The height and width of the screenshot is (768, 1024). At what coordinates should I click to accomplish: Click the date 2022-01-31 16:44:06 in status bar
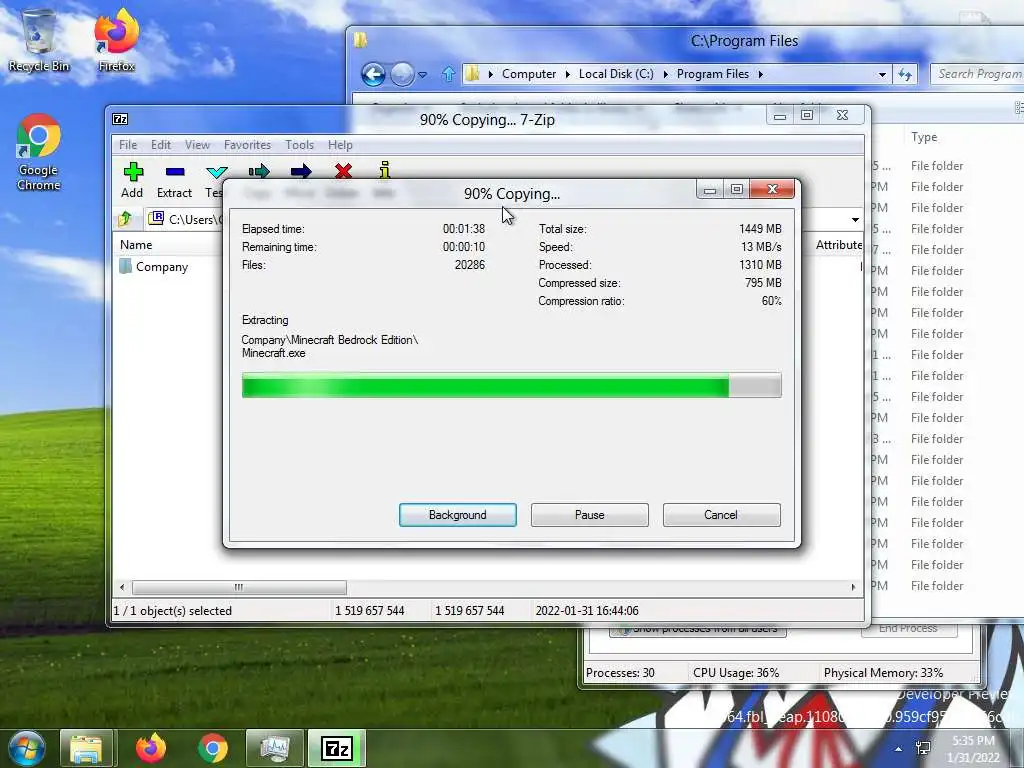click(587, 611)
